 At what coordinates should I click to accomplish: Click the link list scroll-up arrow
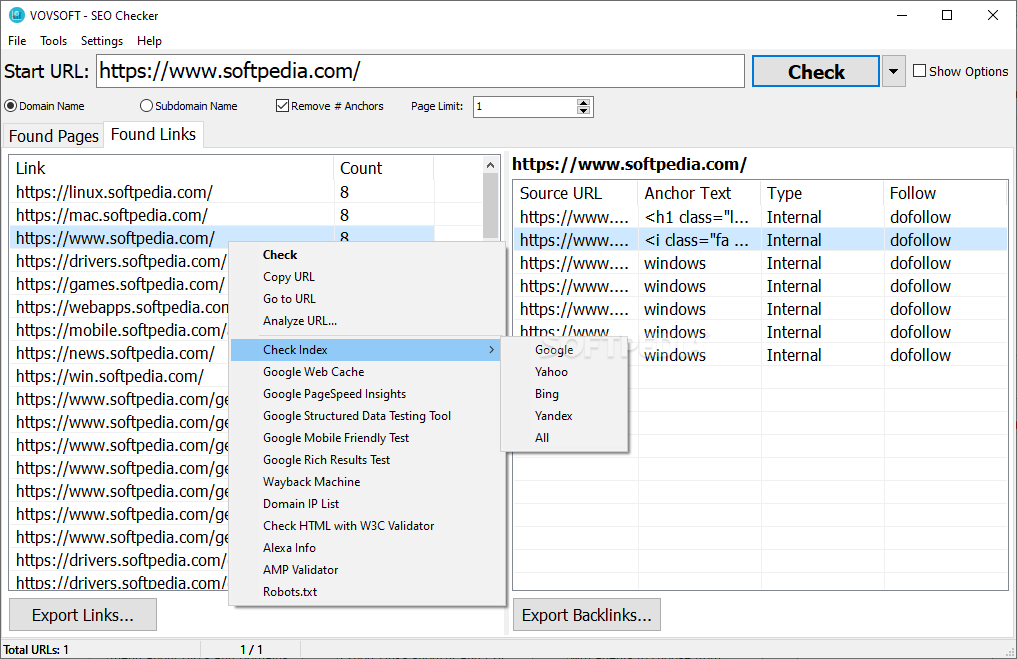(490, 165)
